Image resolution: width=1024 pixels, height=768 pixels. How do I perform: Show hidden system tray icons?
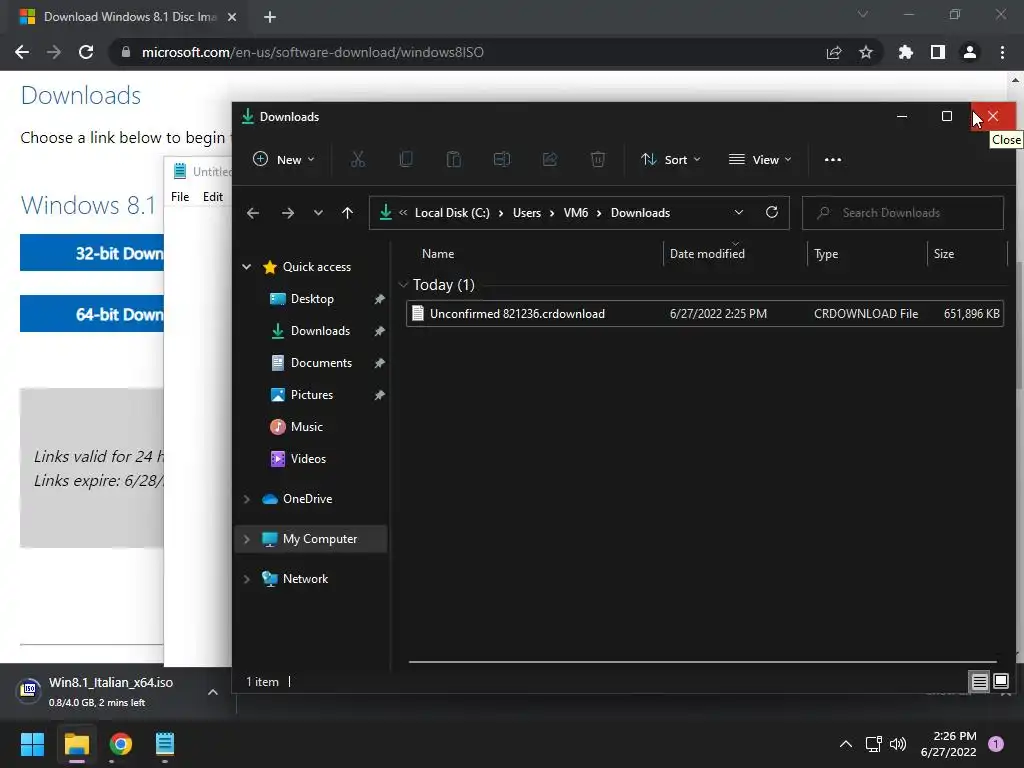(846, 744)
